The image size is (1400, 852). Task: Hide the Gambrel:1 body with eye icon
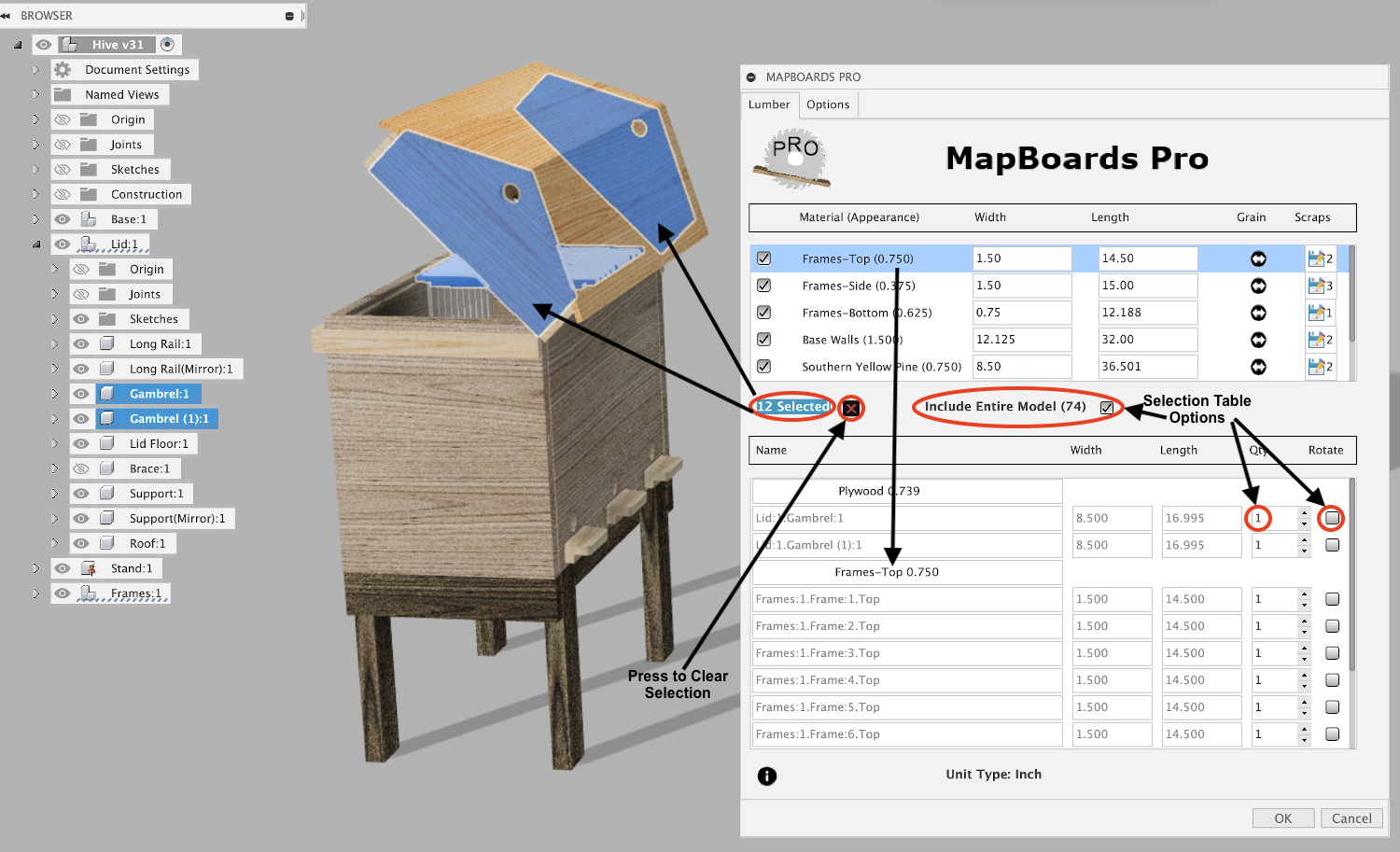81,394
